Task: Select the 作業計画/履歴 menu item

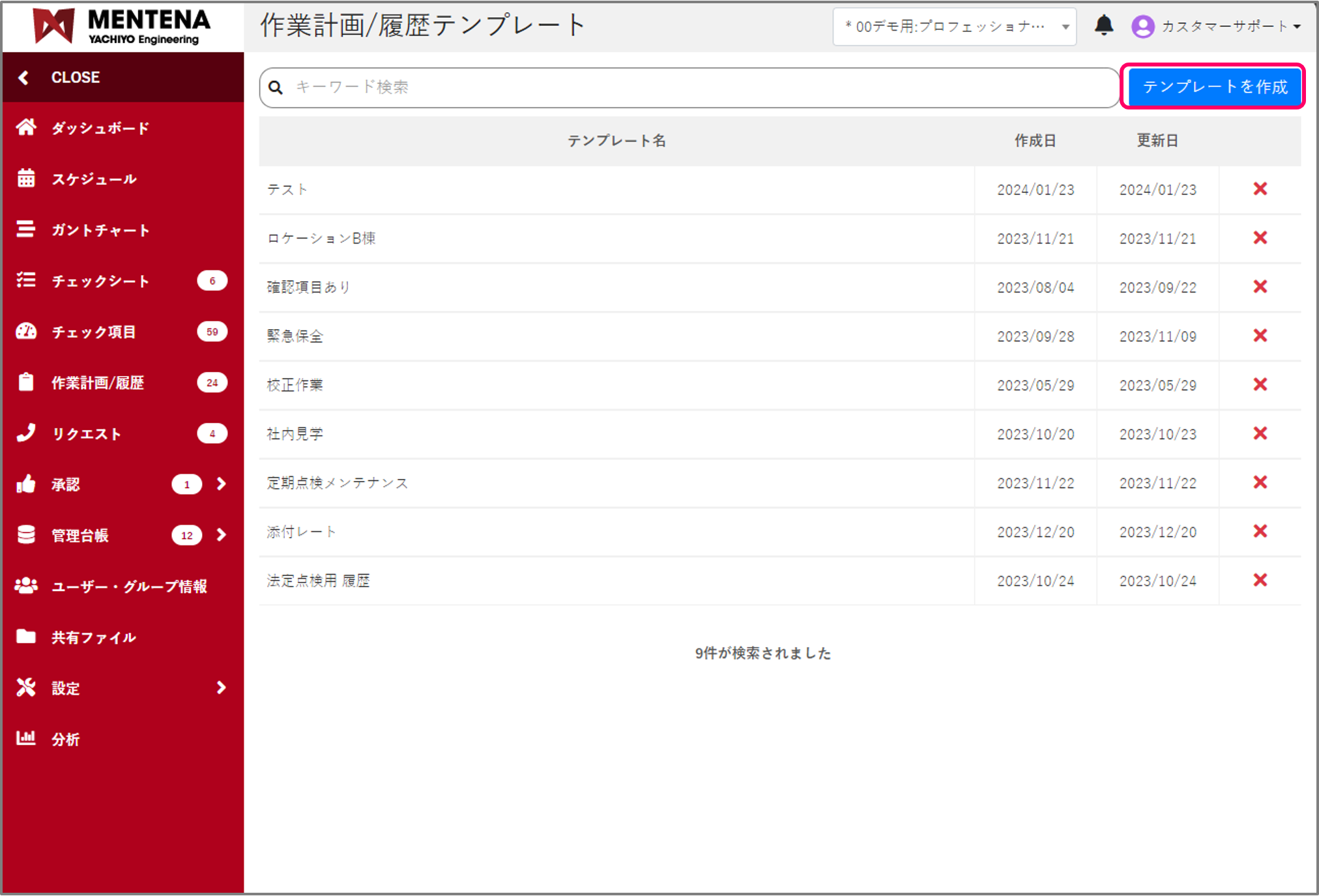Action: pyautogui.click(x=98, y=383)
